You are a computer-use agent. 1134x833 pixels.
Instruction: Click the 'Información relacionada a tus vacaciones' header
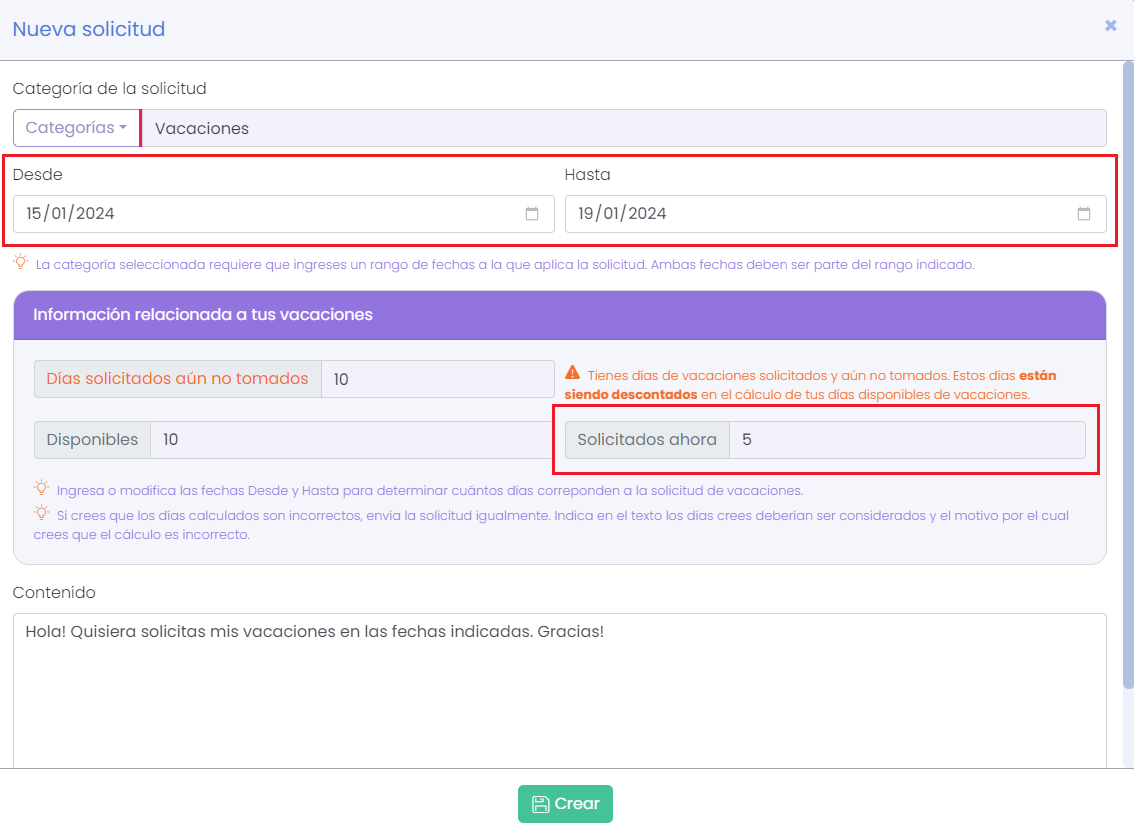203,315
